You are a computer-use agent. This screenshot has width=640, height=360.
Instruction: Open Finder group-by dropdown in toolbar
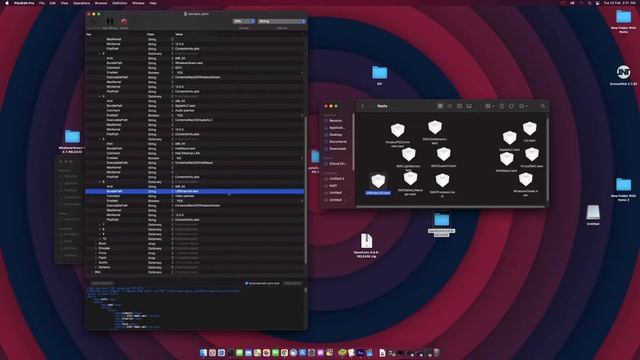pos(490,106)
